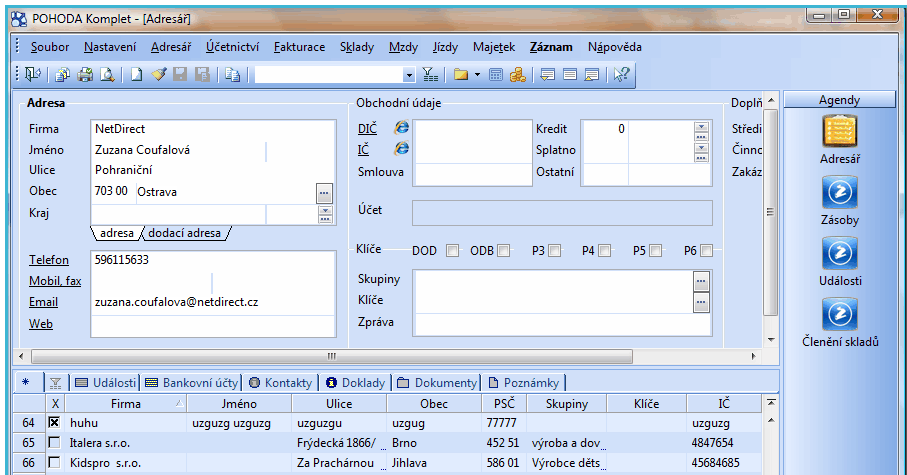Click into the Firma field with NetDirect
This screenshot has height=475, width=907.
[x=213, y=129]
